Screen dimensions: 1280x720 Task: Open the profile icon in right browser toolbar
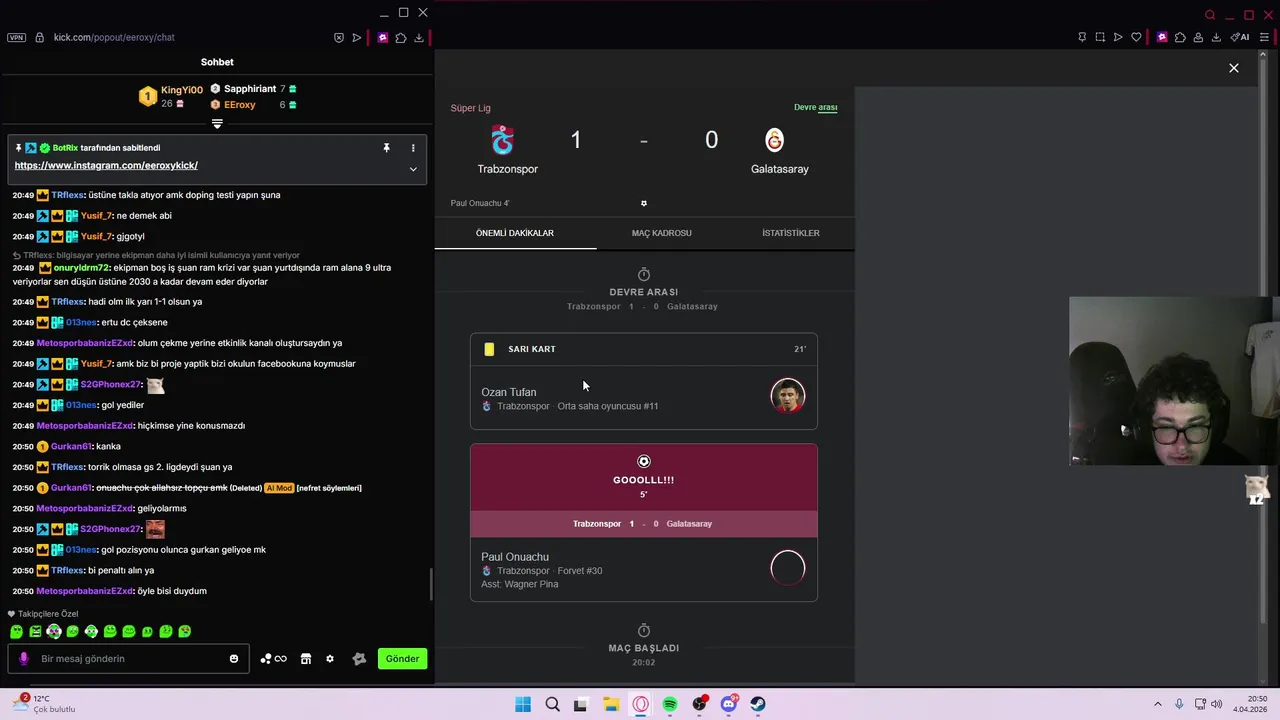1198,38
